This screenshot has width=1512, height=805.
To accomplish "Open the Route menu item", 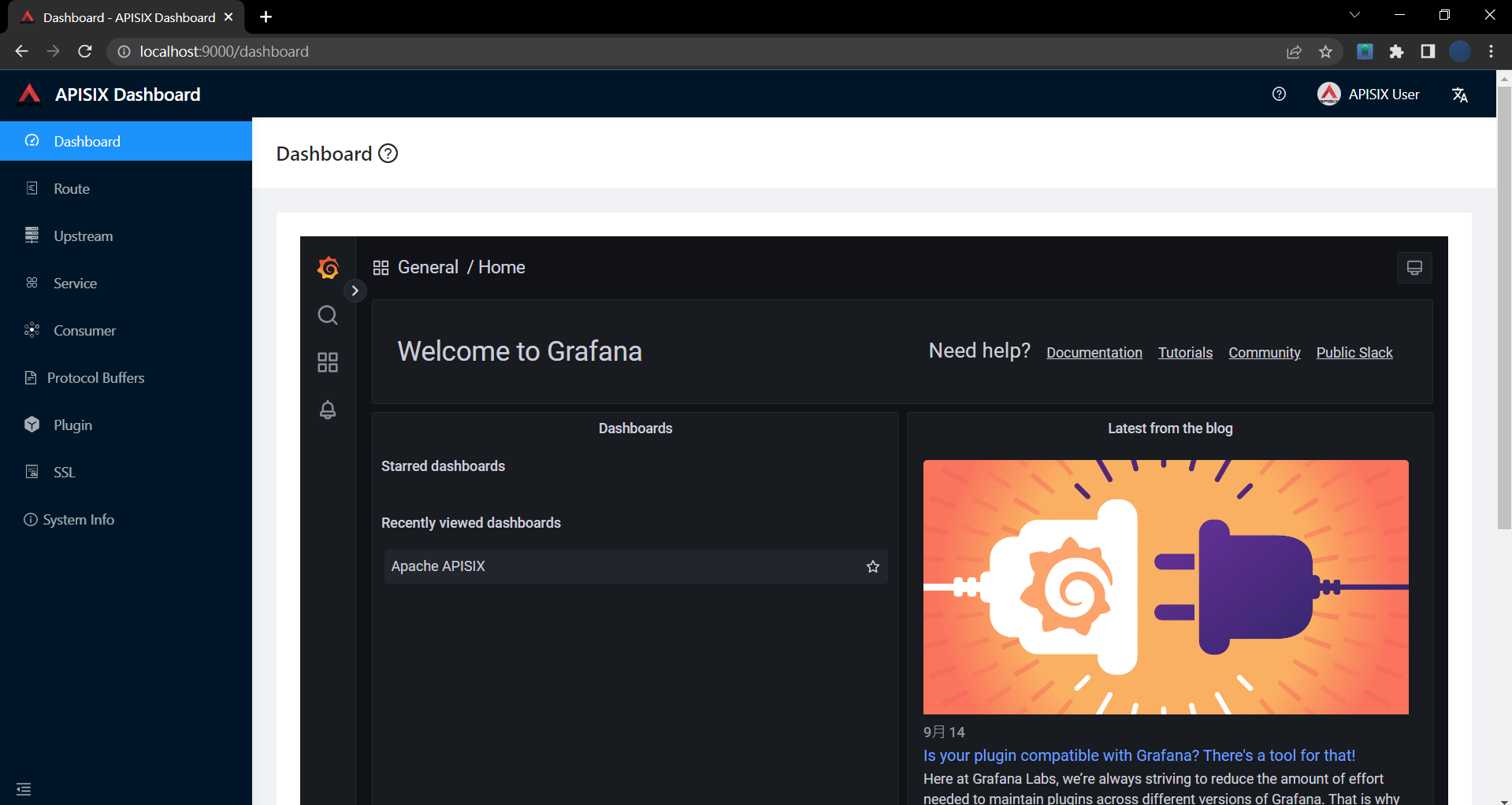I will [126, 188].
